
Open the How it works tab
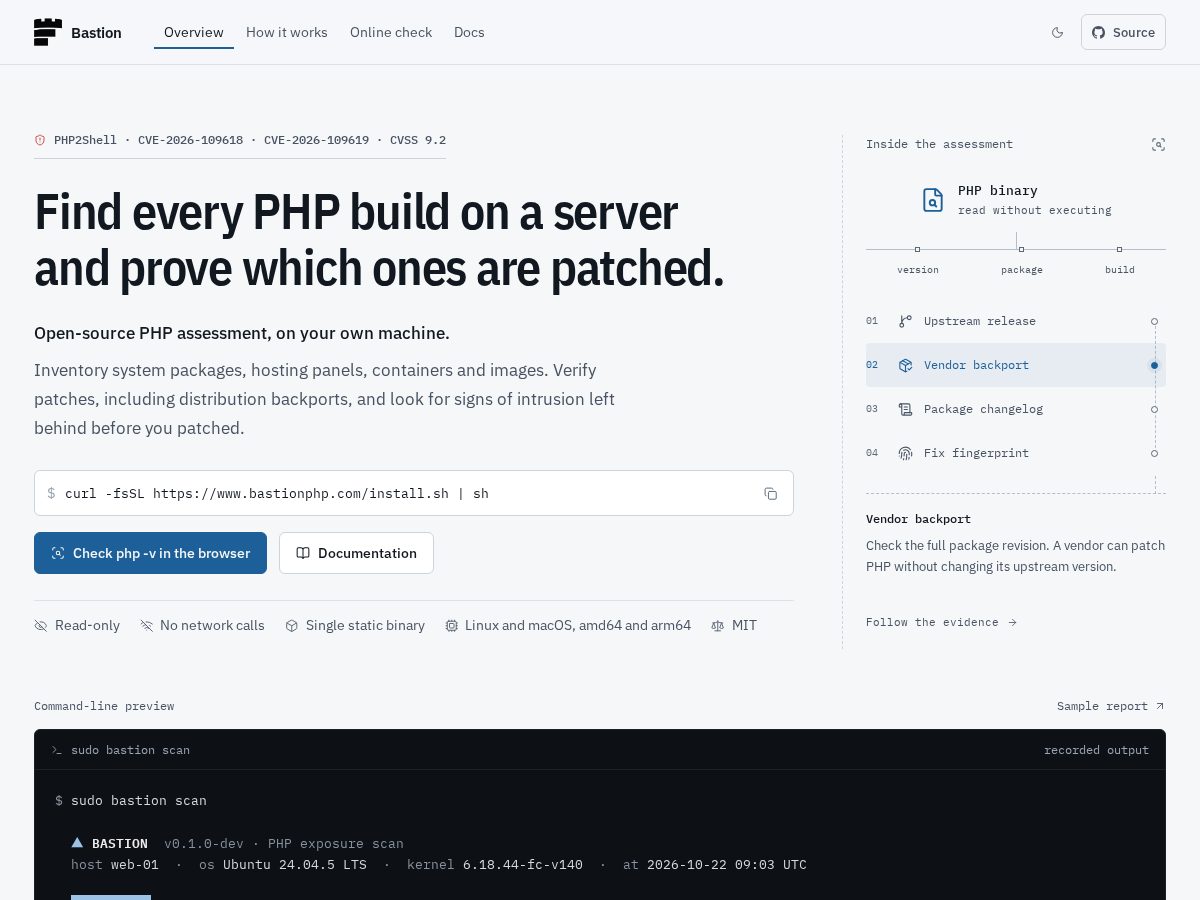click(x=287, y=32)
